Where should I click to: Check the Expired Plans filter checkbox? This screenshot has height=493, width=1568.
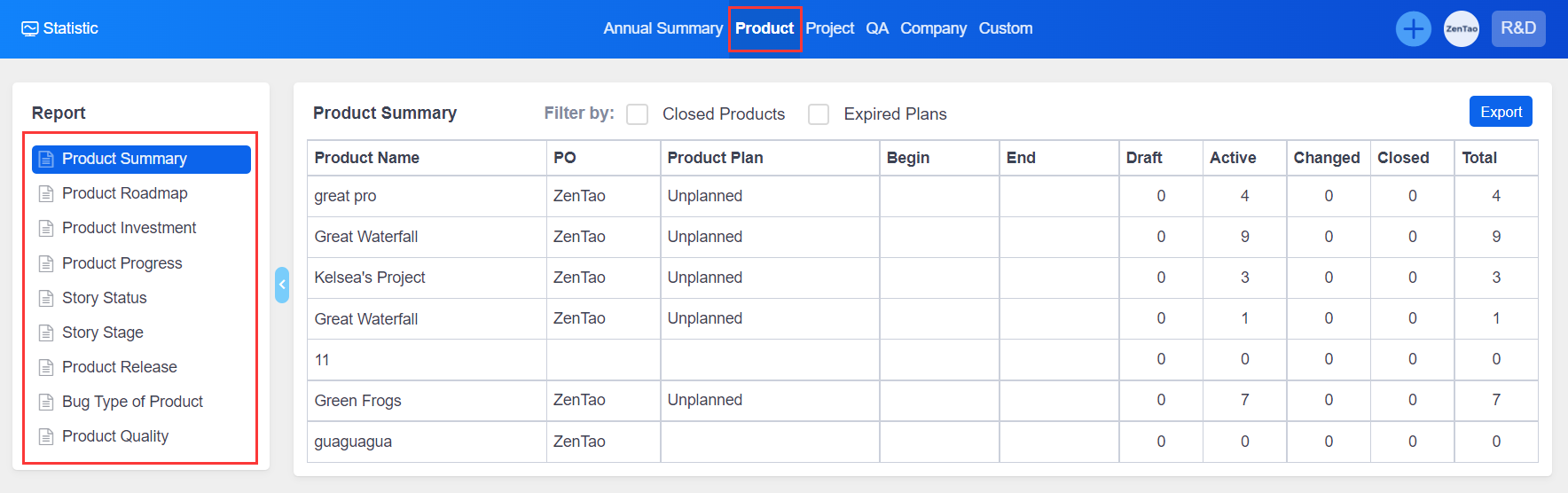[x=819, y=114]
